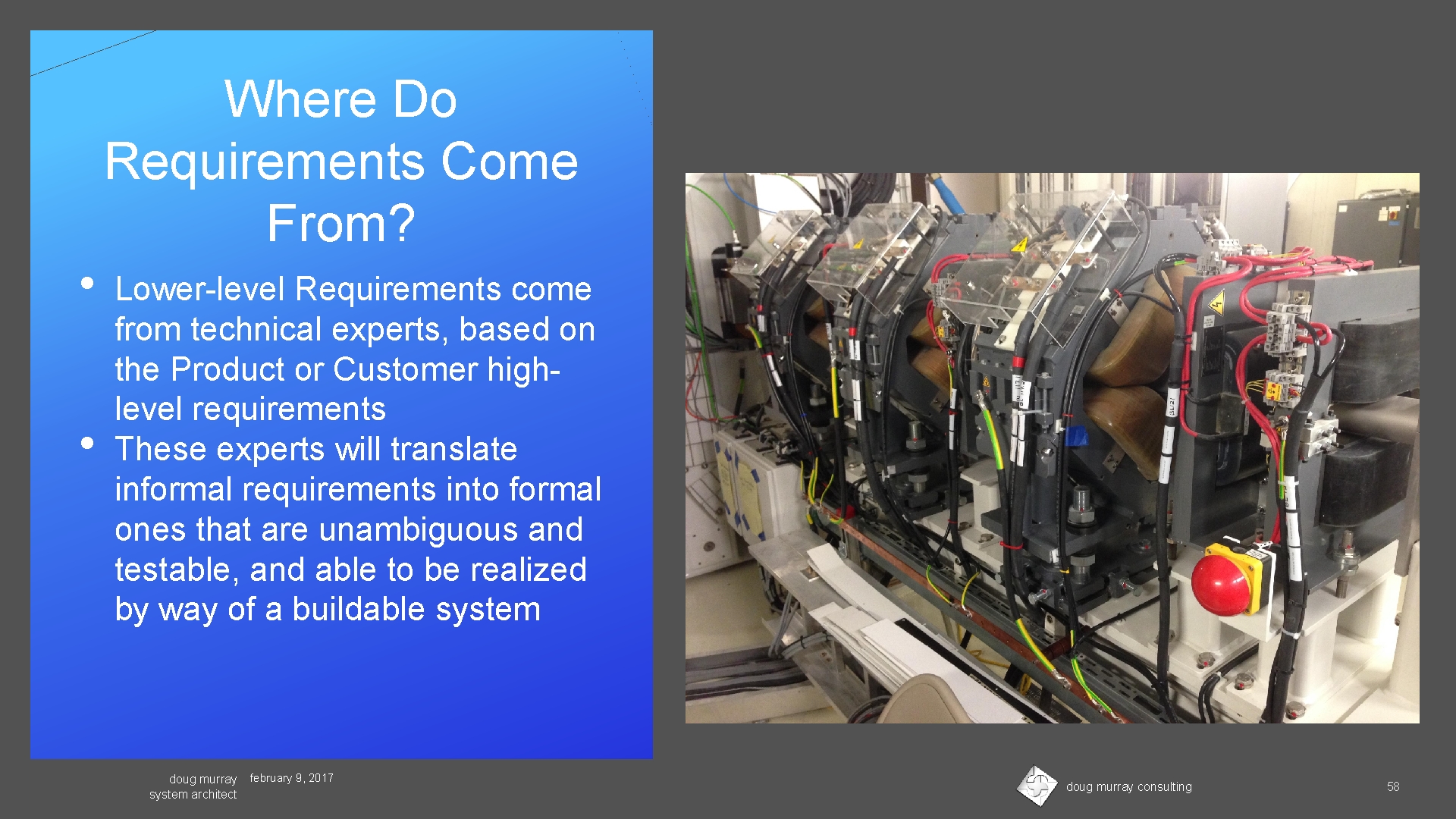Click the words 'unambiguous and' in second bullet
1456x819 pixels.
(450, 529)
